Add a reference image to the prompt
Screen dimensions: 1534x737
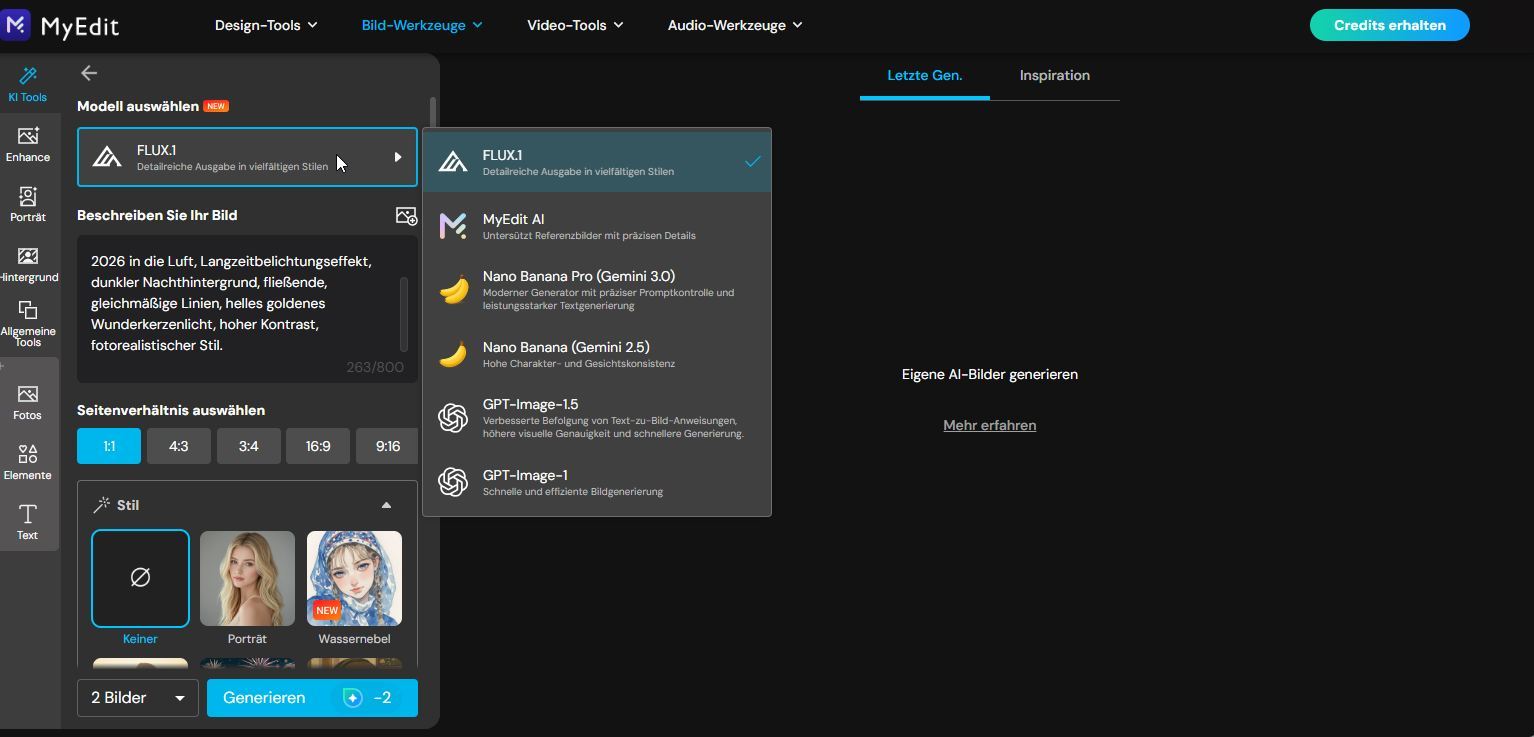(406, 215)
